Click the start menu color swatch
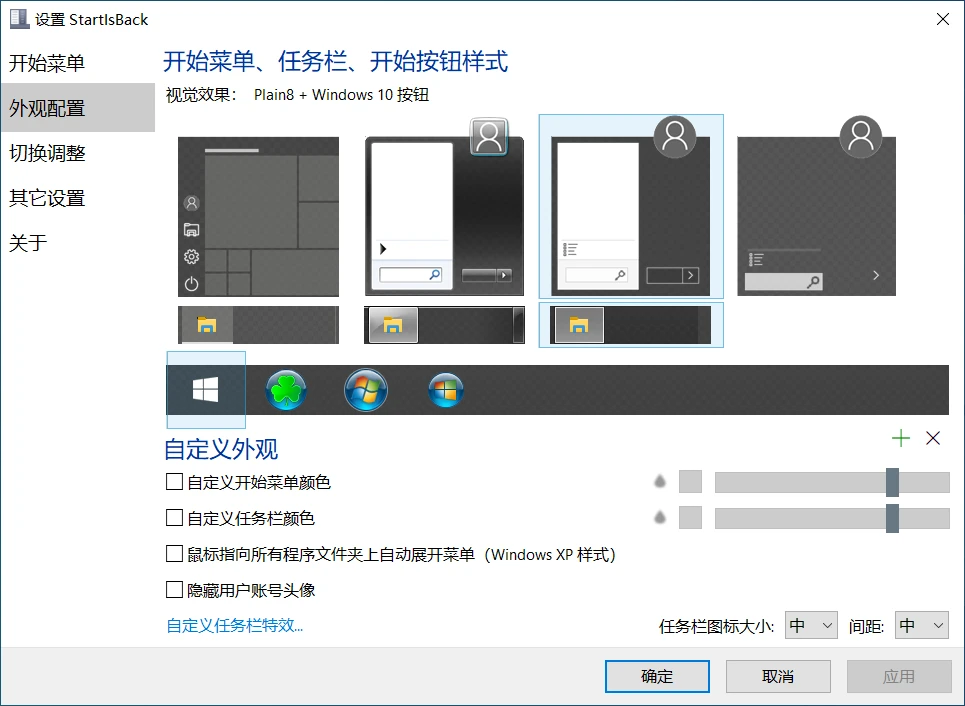Screen dimensions: 965x706 tap(690, 482)
